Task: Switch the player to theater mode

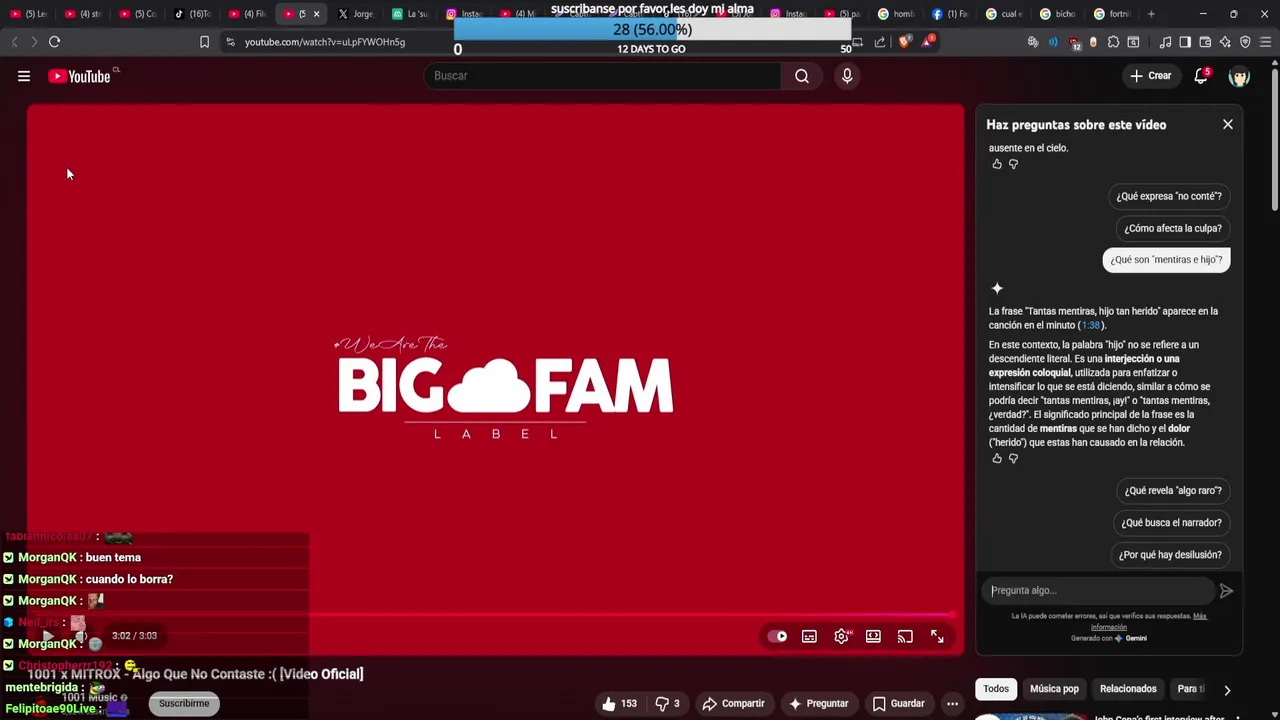Action: tap(873, 636)
